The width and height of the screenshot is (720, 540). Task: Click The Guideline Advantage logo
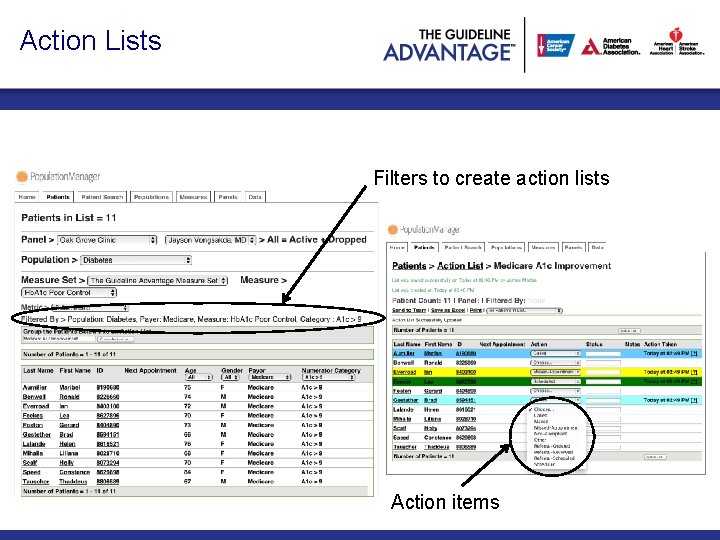[449, 45]
